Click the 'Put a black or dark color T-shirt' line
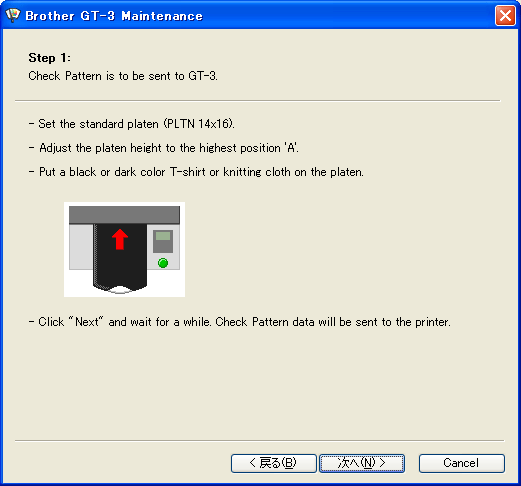The image size is (521, 486). tap(196, 172)
